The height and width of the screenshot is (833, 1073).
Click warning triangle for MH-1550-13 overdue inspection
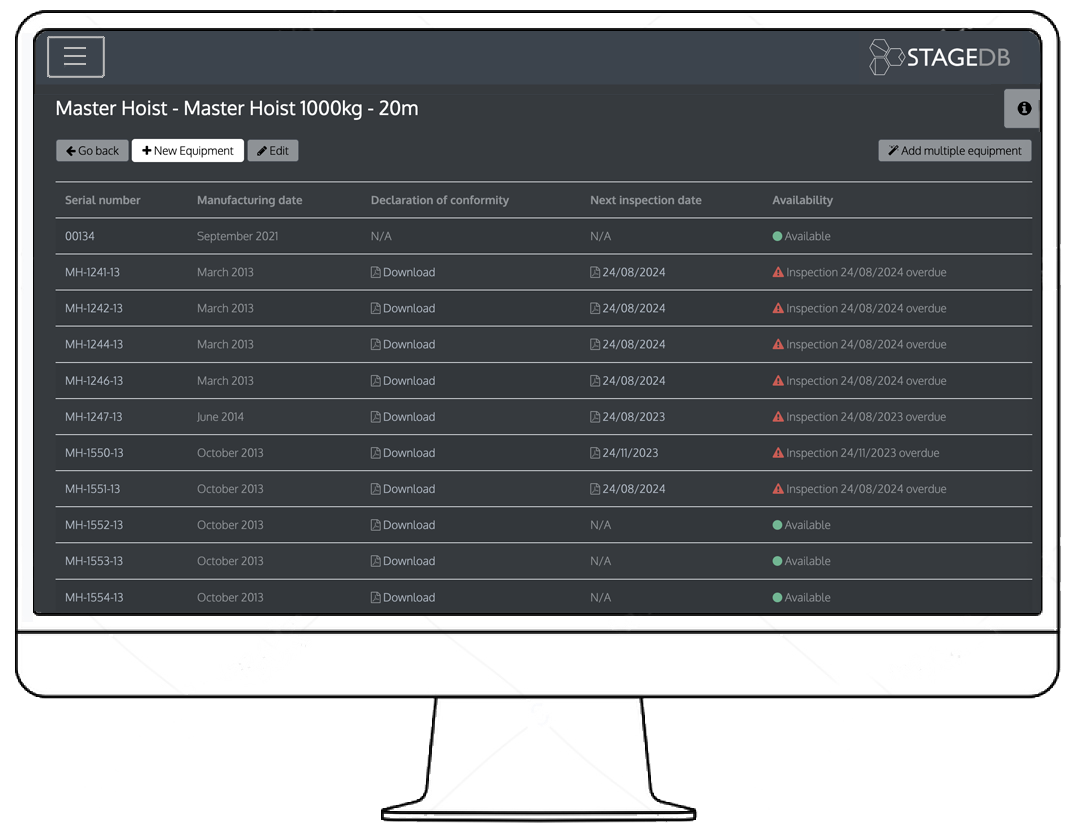click(778, 453)
